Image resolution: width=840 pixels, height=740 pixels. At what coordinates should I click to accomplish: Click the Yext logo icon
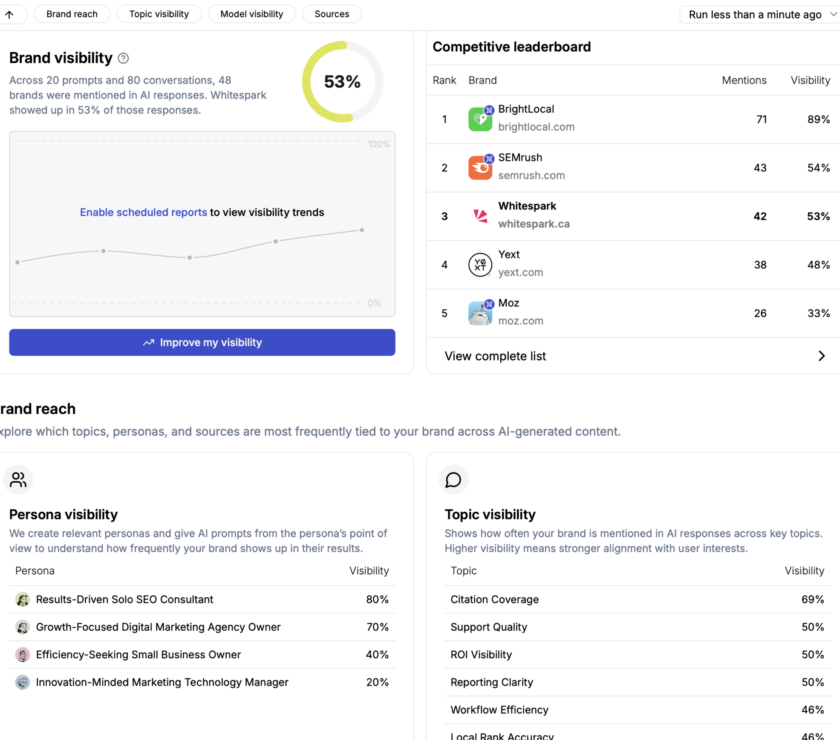click(480, 265)
